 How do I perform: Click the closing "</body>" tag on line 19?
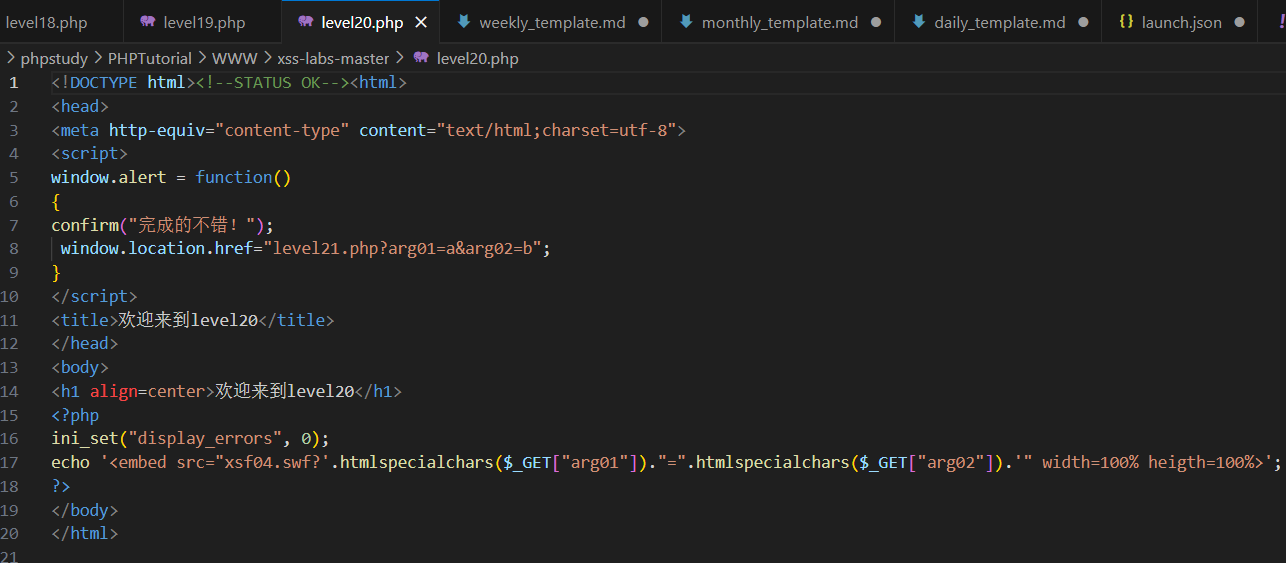[x=85, y=510]
